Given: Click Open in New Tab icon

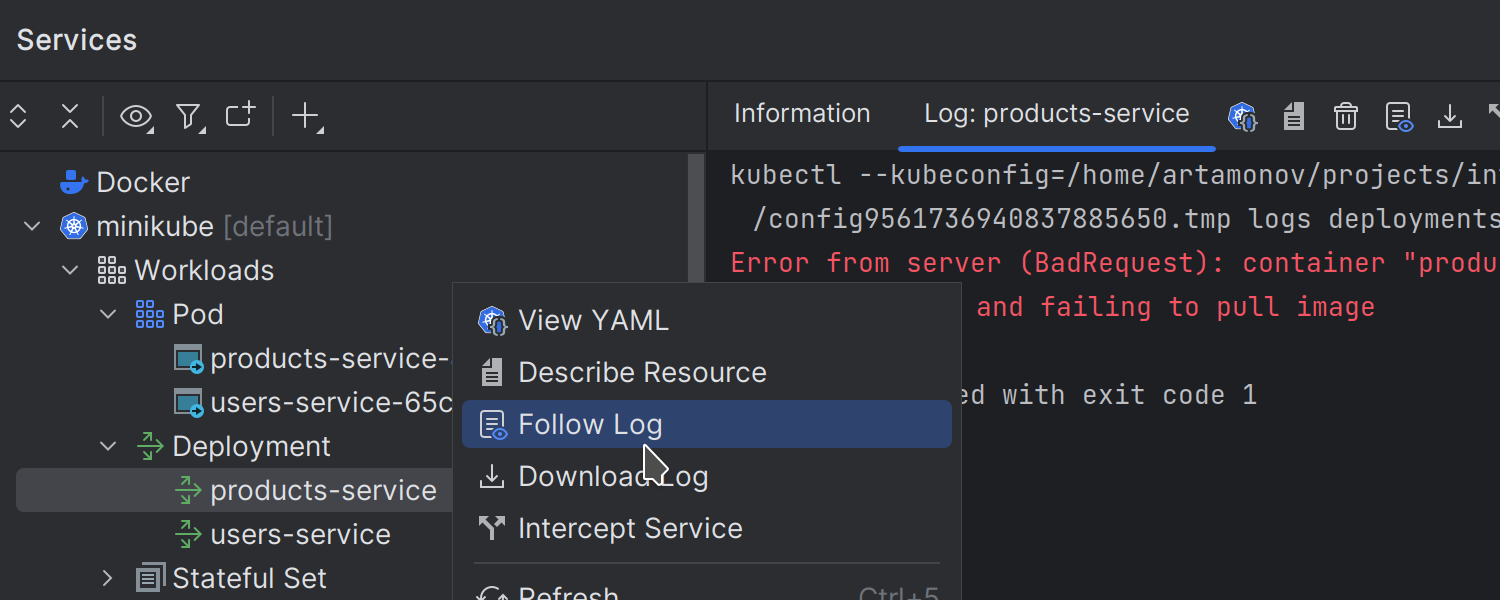Looking at the screenshot, I should [x=240, y=116].
